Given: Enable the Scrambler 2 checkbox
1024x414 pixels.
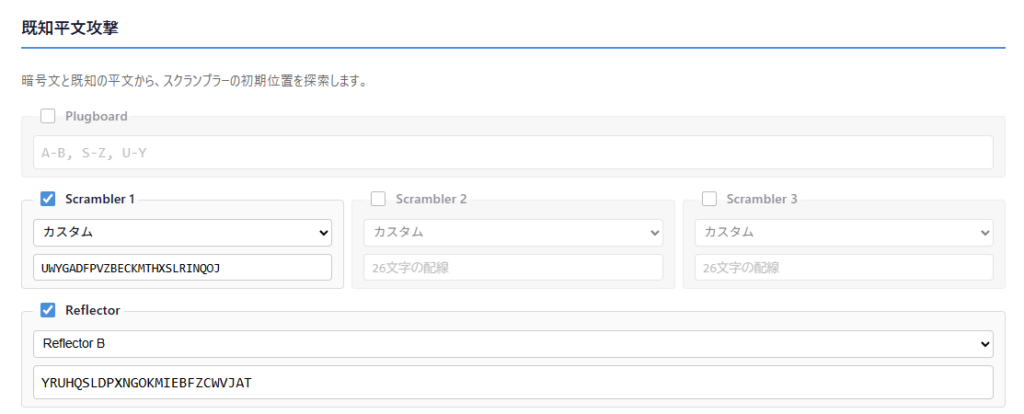Looking at the screenshot, I should click(379, 199).
